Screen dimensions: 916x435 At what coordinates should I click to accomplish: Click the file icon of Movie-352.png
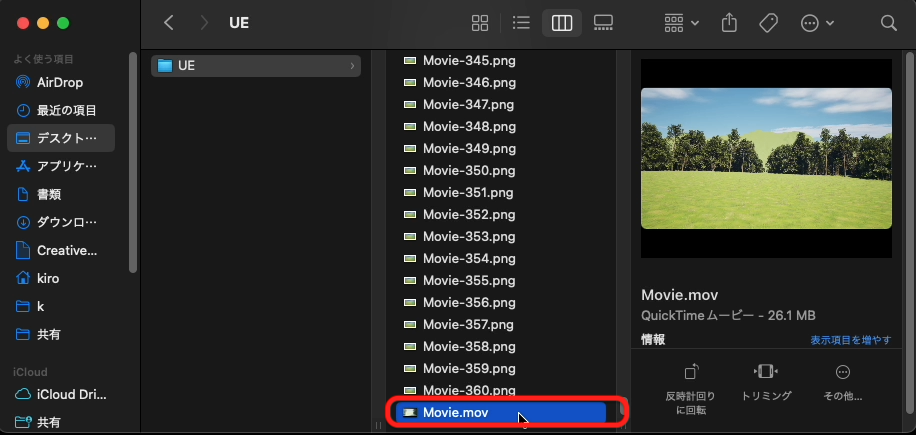(410, 214)
